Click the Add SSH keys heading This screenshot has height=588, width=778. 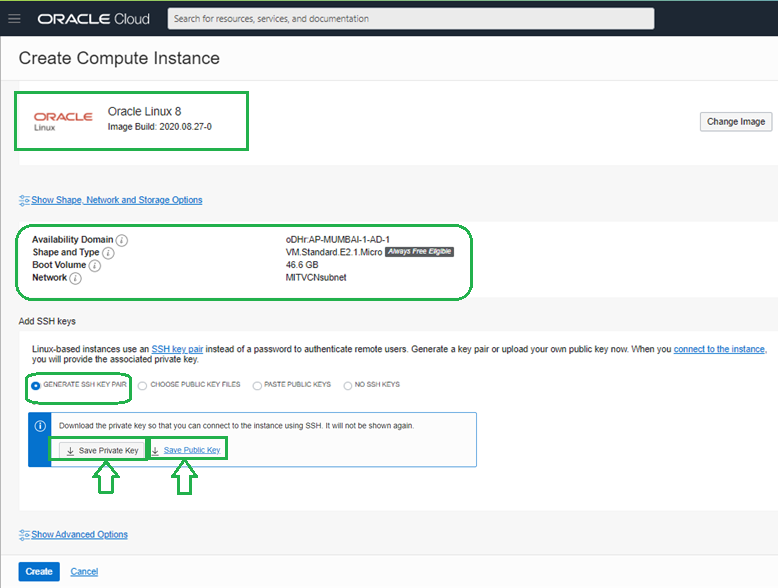tap(47, 321)
